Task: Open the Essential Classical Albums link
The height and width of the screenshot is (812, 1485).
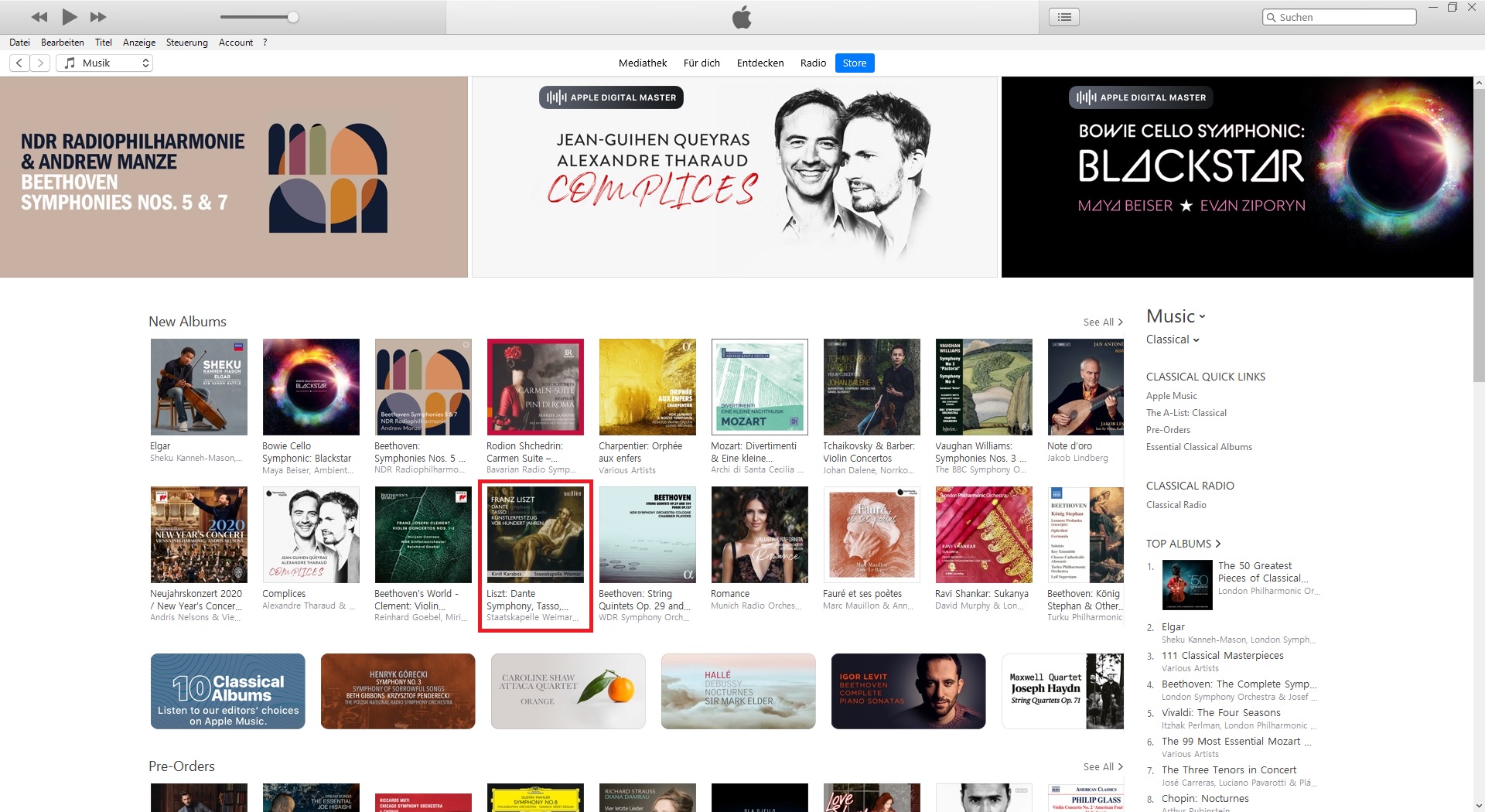Action: (1199, 447)
